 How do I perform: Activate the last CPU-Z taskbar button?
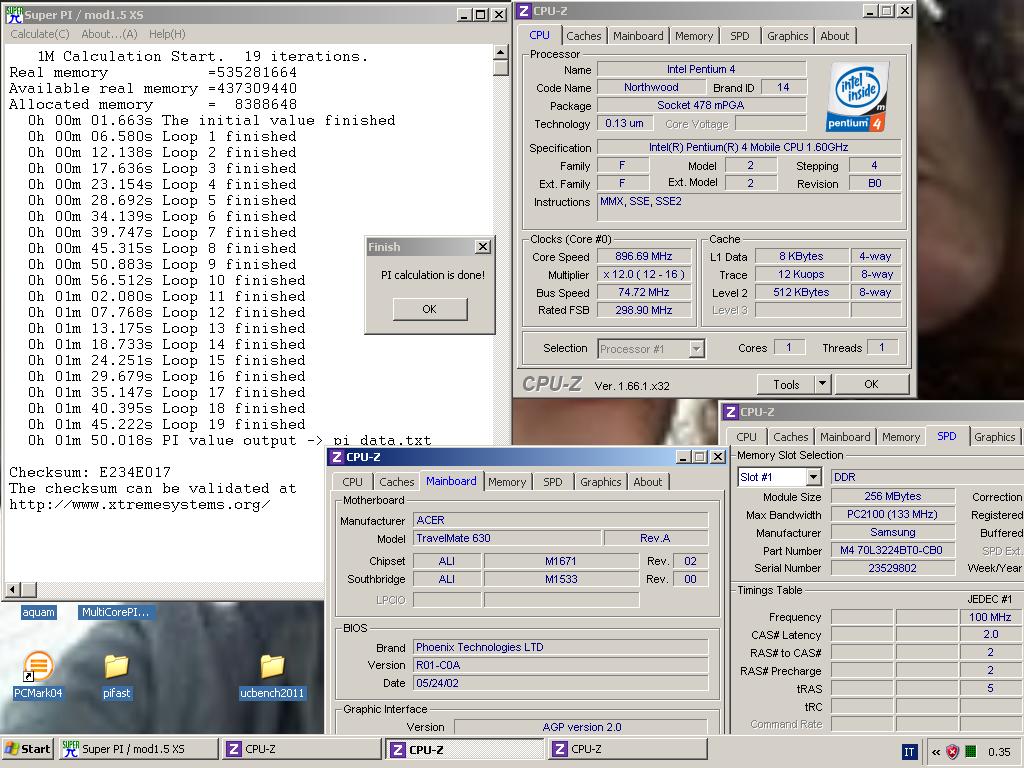click(628, 749)
